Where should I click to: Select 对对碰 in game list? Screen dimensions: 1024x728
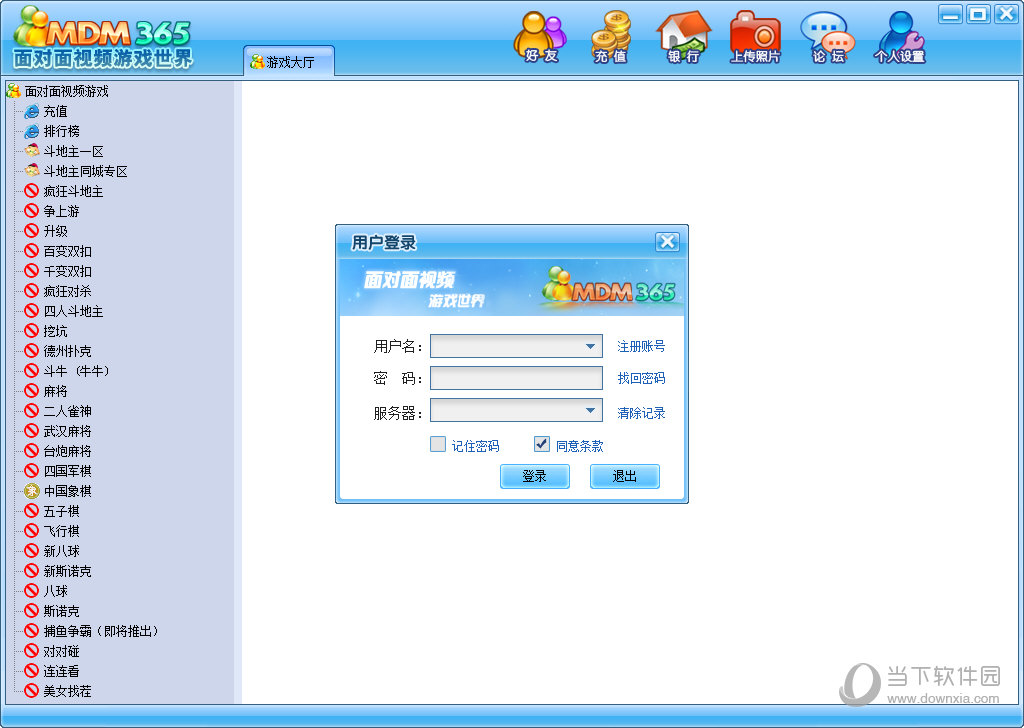pos(61,652)
